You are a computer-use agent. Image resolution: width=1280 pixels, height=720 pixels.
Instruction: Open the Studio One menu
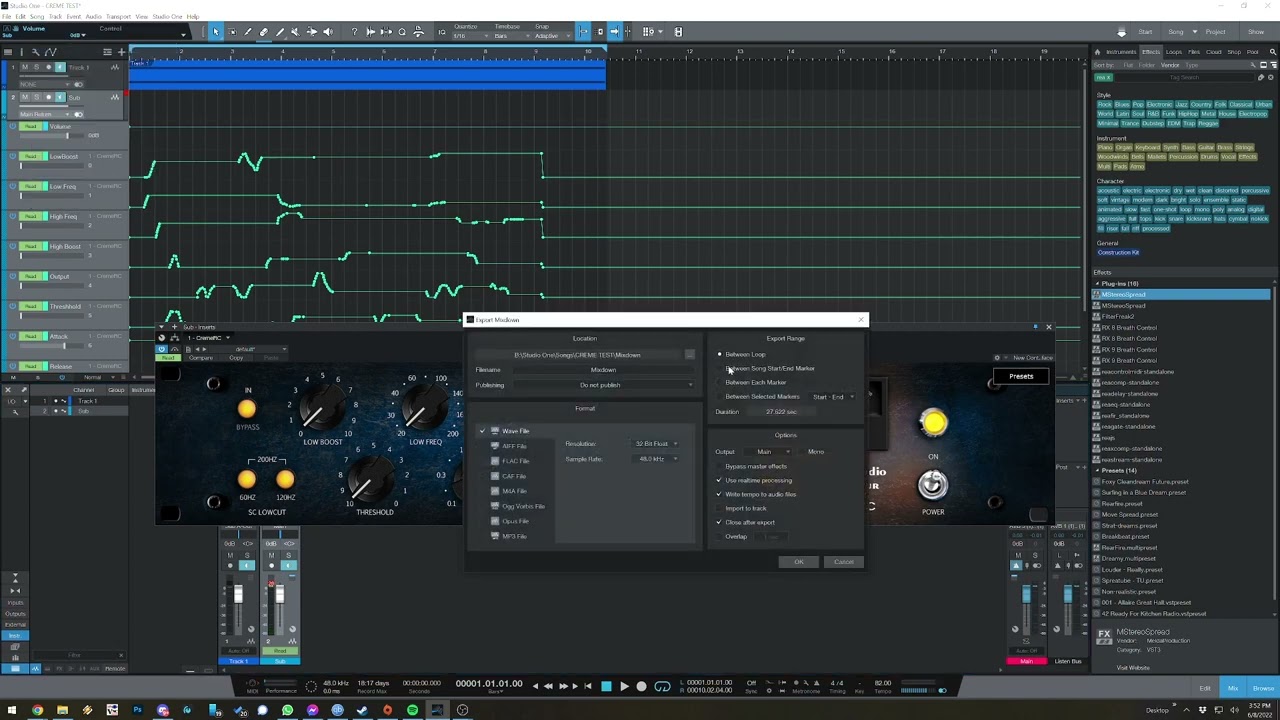(x=167, y=17)
